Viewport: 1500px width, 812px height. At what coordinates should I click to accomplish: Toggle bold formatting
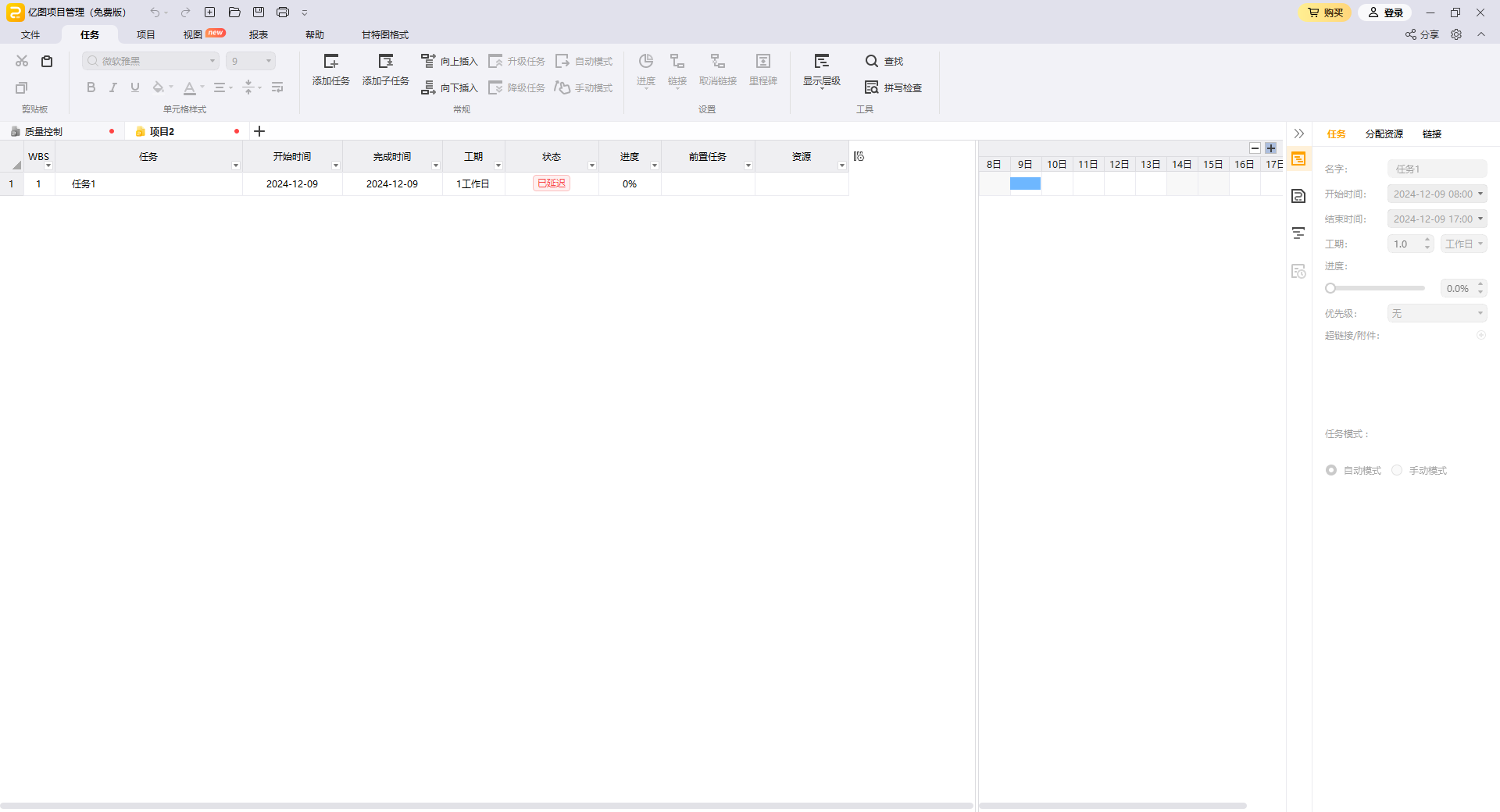(x=91, y=87)
